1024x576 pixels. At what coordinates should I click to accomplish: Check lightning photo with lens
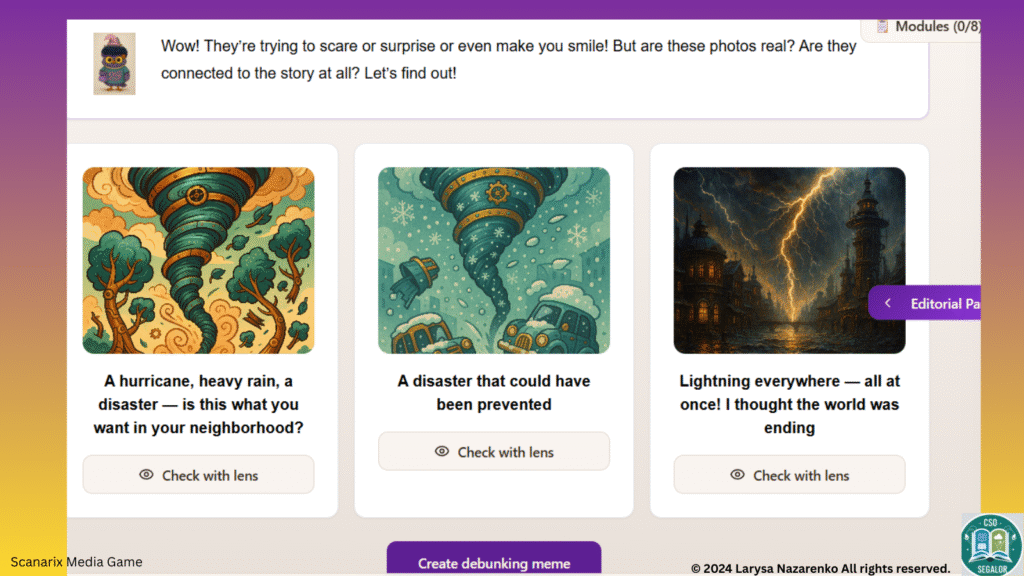point(789,475)
